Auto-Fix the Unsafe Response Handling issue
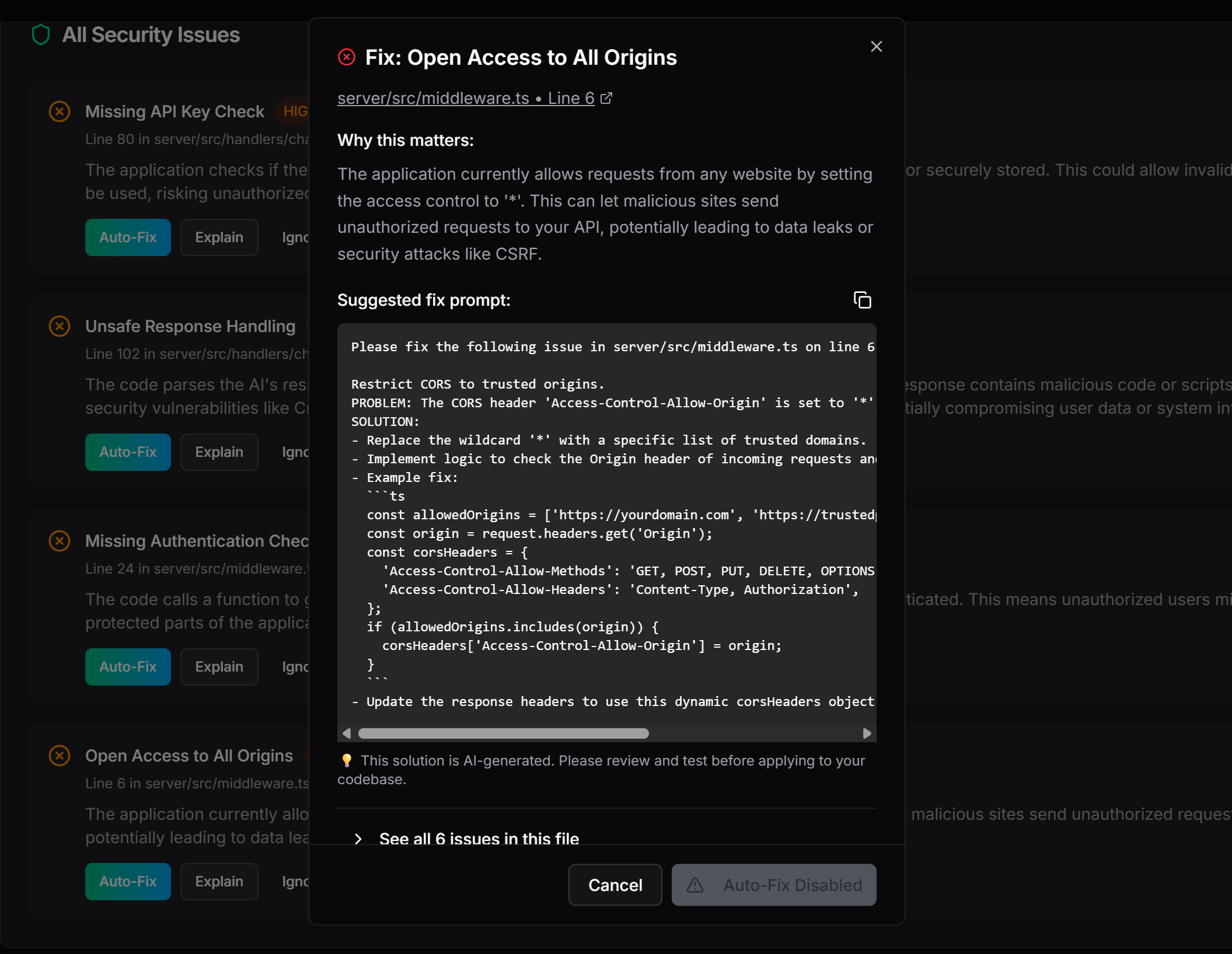 pos(128,452)
